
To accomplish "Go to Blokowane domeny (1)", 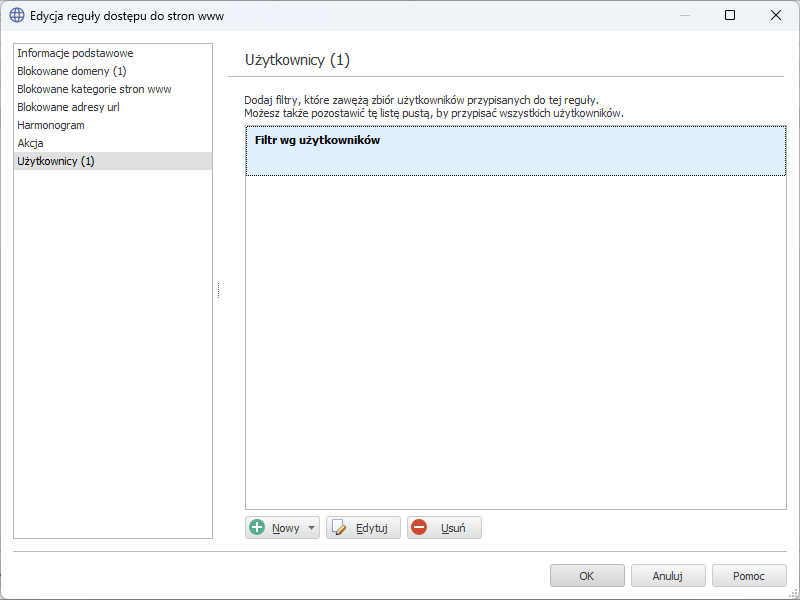I will 72,71.
